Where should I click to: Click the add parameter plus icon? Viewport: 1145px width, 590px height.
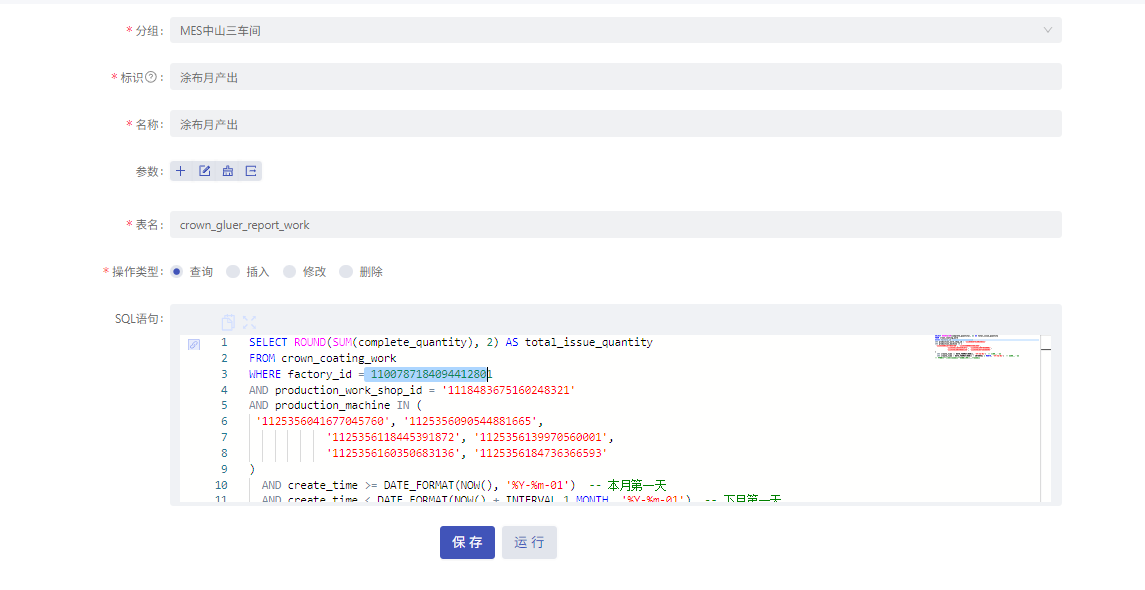181,171
